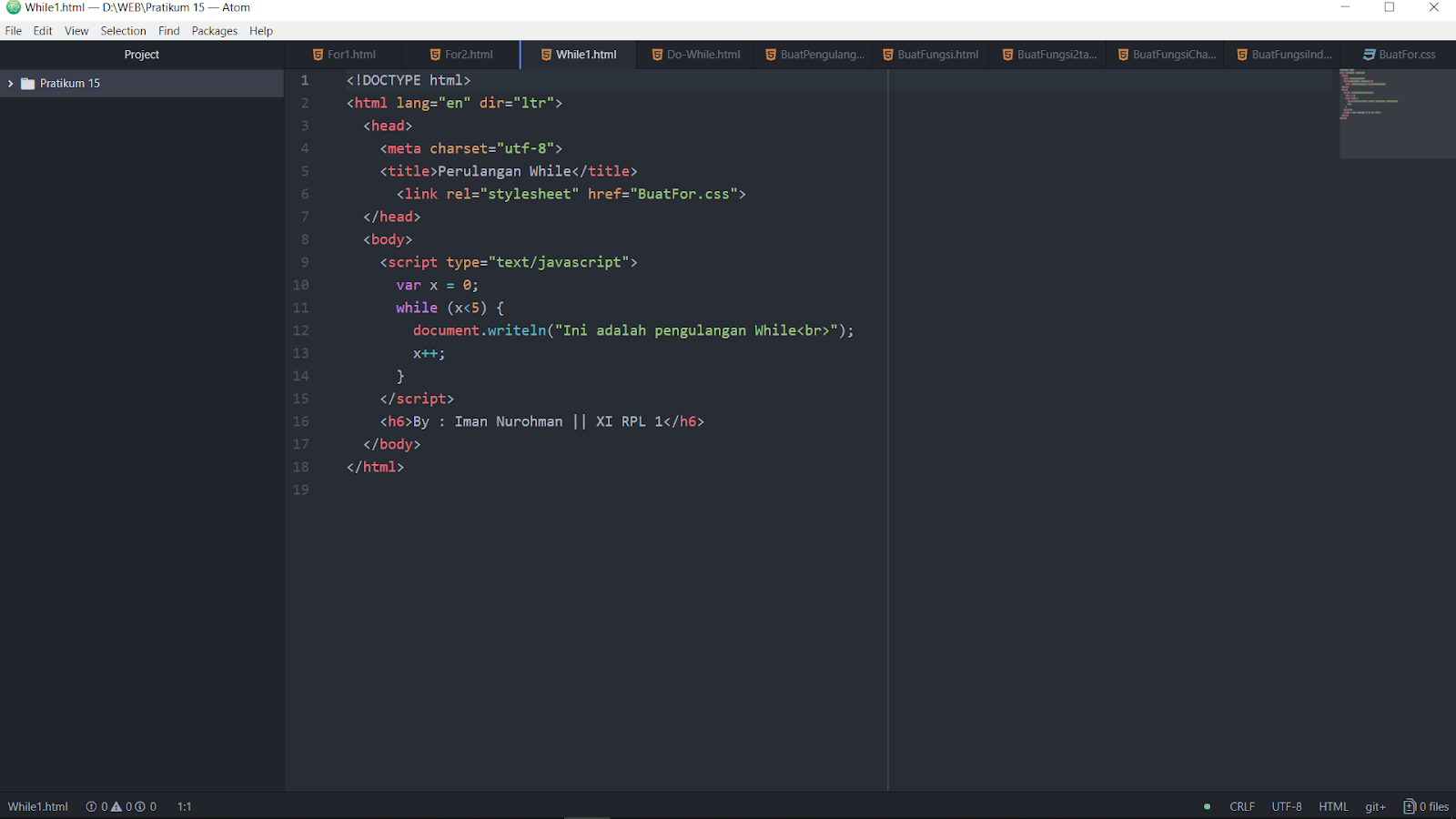Screen dimensions: 1456x819
Task: Open the Packages menu
Action: pyautogui.click(x=215, y=30)
